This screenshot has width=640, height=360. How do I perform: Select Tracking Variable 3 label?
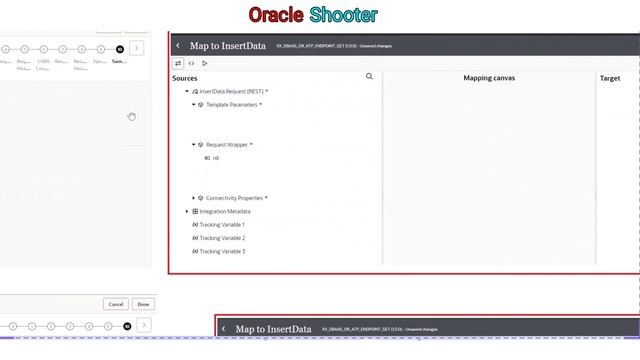click(222, 251)
